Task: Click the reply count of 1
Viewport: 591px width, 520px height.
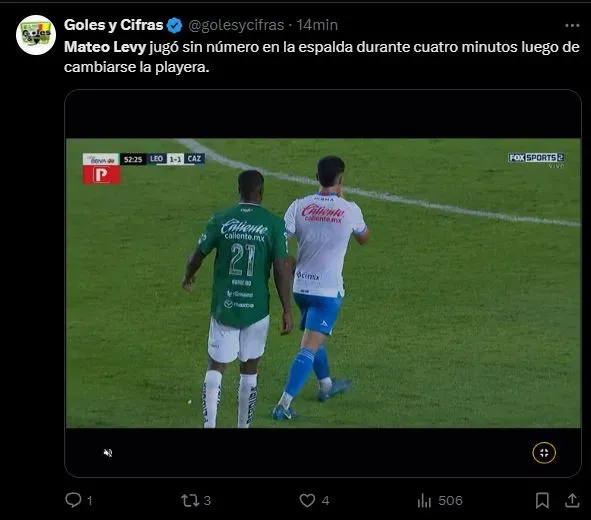Action: 90,501
